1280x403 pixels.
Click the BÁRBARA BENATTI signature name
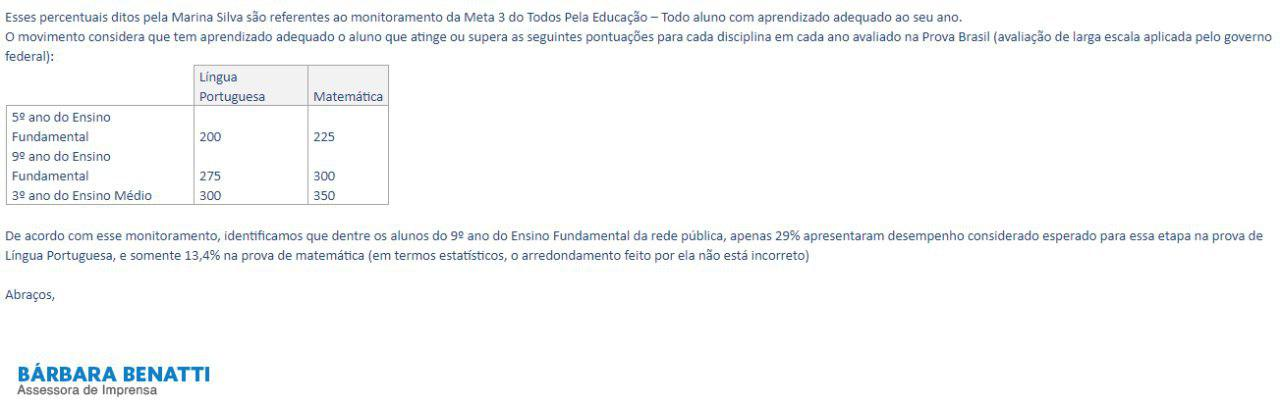[x=114, y=374]
